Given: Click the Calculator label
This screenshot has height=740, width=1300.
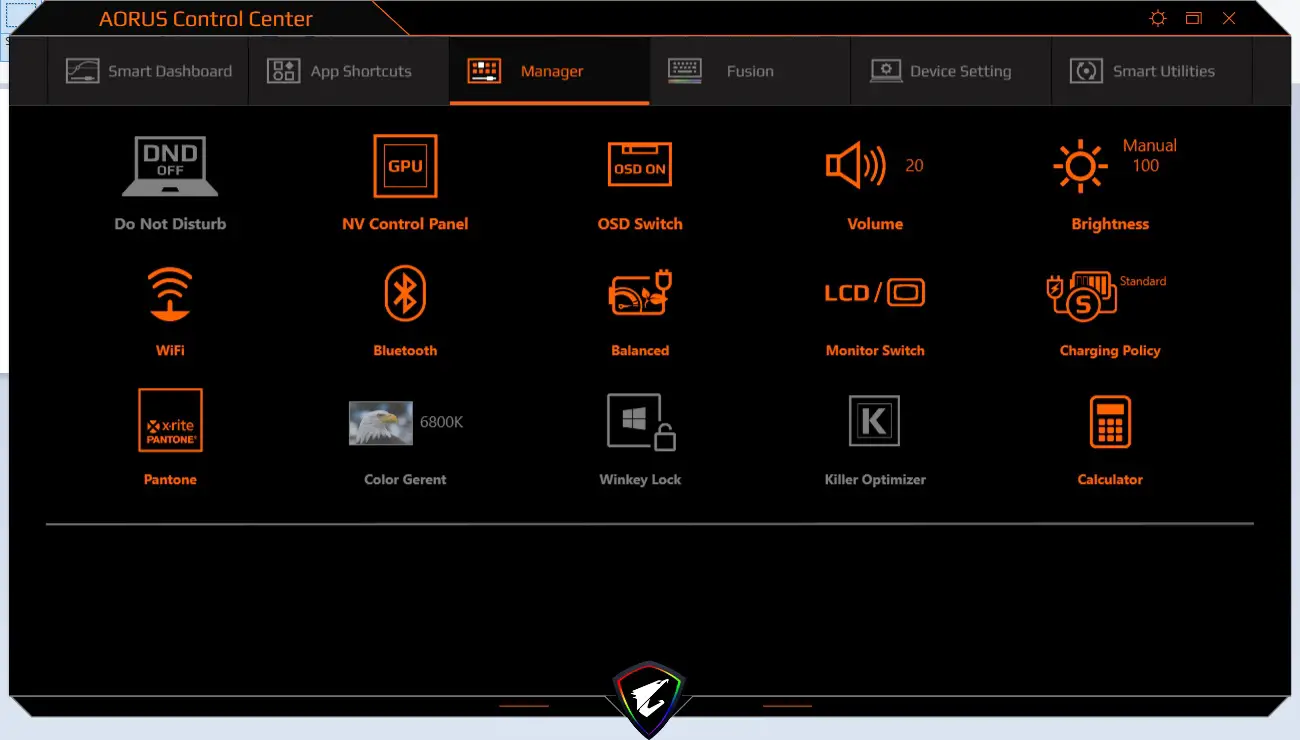Looking at the screenshot, I should pos(1110,480).
